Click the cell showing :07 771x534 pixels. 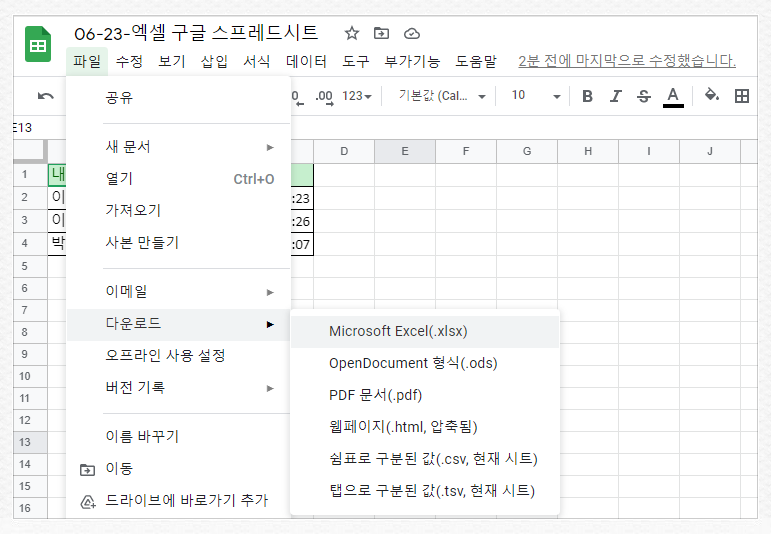(302, 244)
